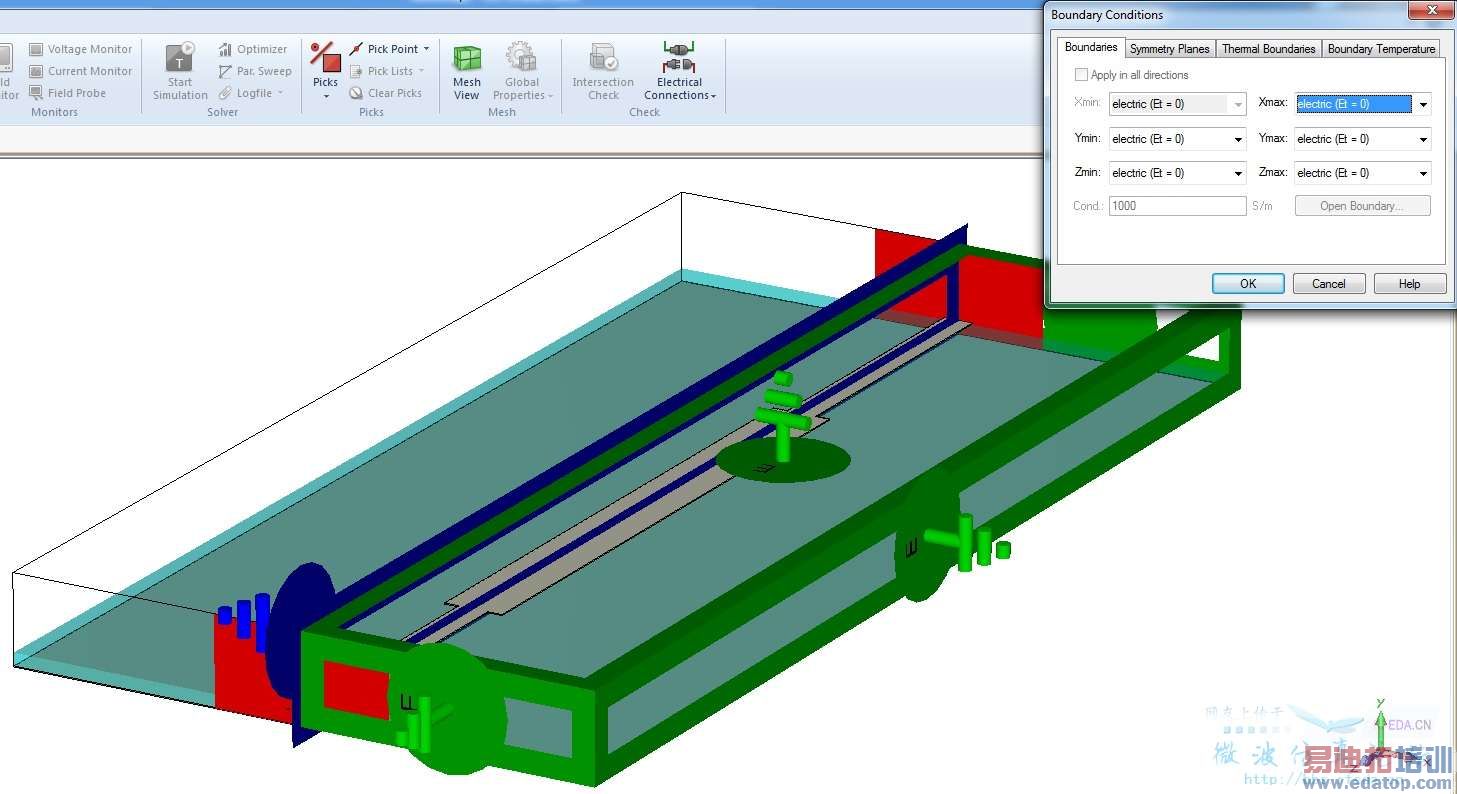
Task: Open the Optimizer tool
Action: click(253, 49)
